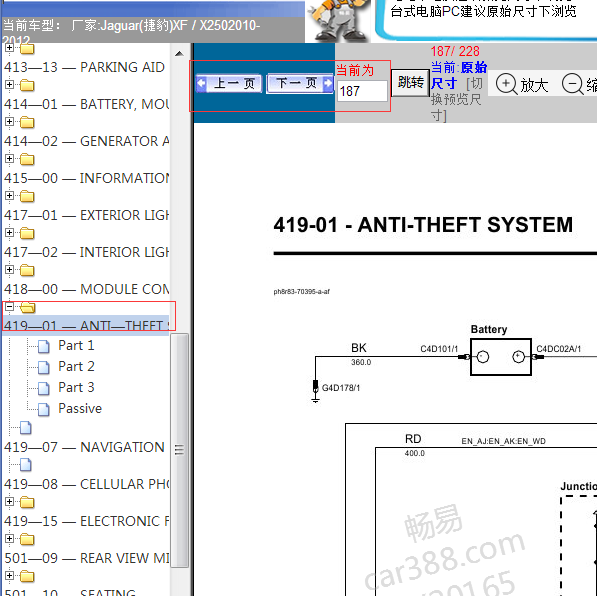Select 418—00 MODULE tree entry
This screenshot has height=596, width=597.
[x=86, y=289]
